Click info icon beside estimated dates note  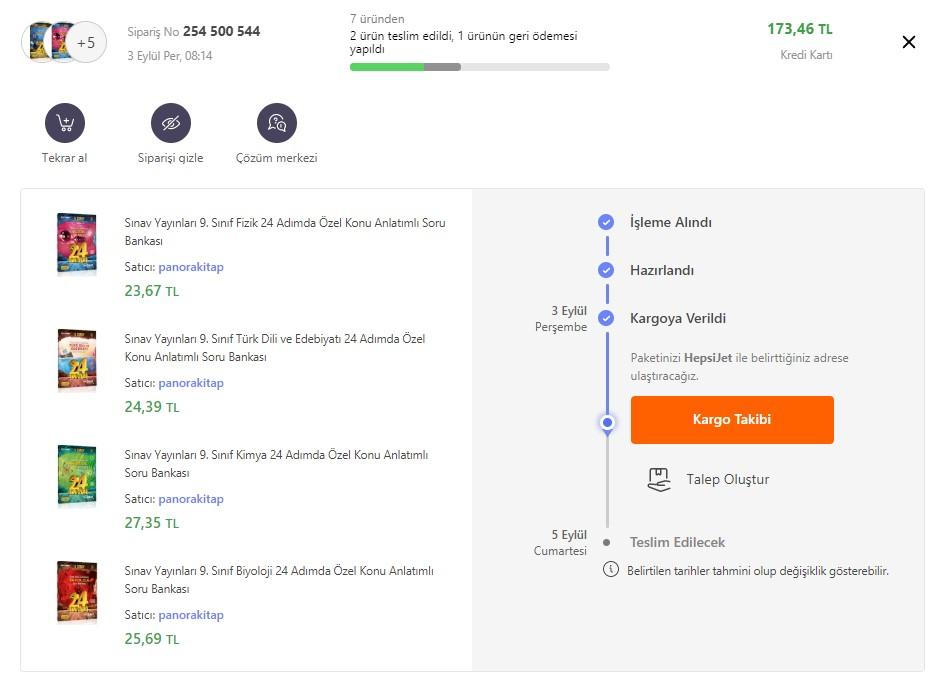pyautogui.click(x=610, y=570)
